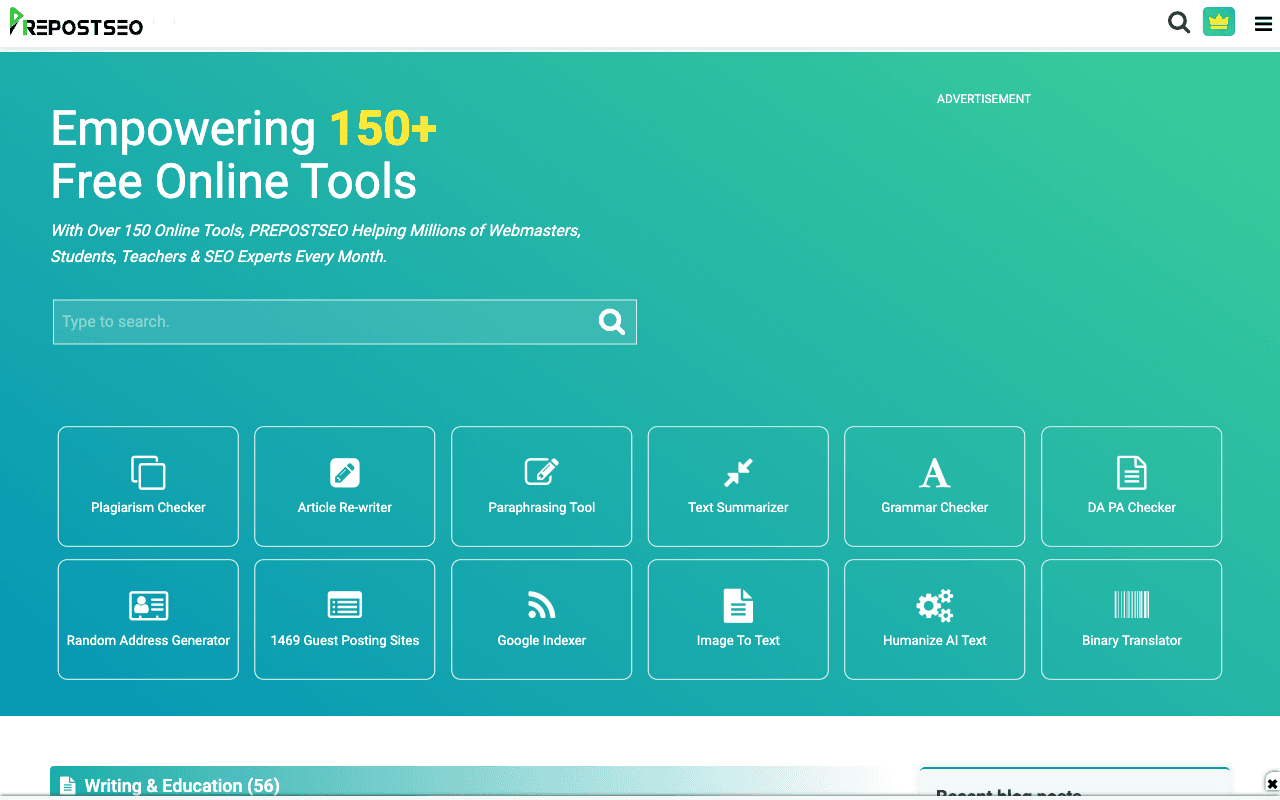
Task: Open the Text Summarizer label link
Action: tap(738, 507)
